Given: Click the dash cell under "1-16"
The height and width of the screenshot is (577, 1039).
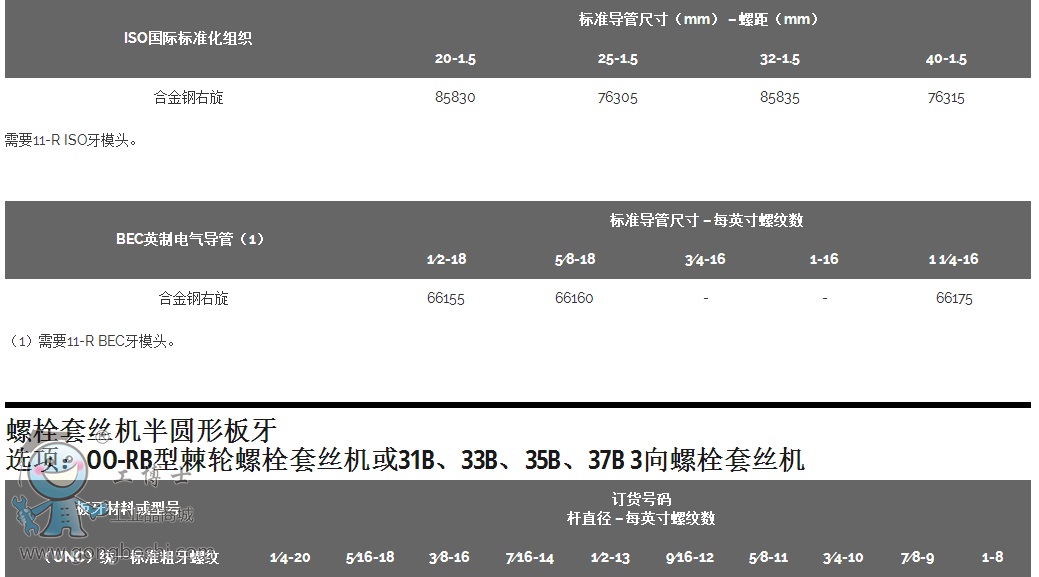Looking at the screenshot, I should (x=824, y=299).
